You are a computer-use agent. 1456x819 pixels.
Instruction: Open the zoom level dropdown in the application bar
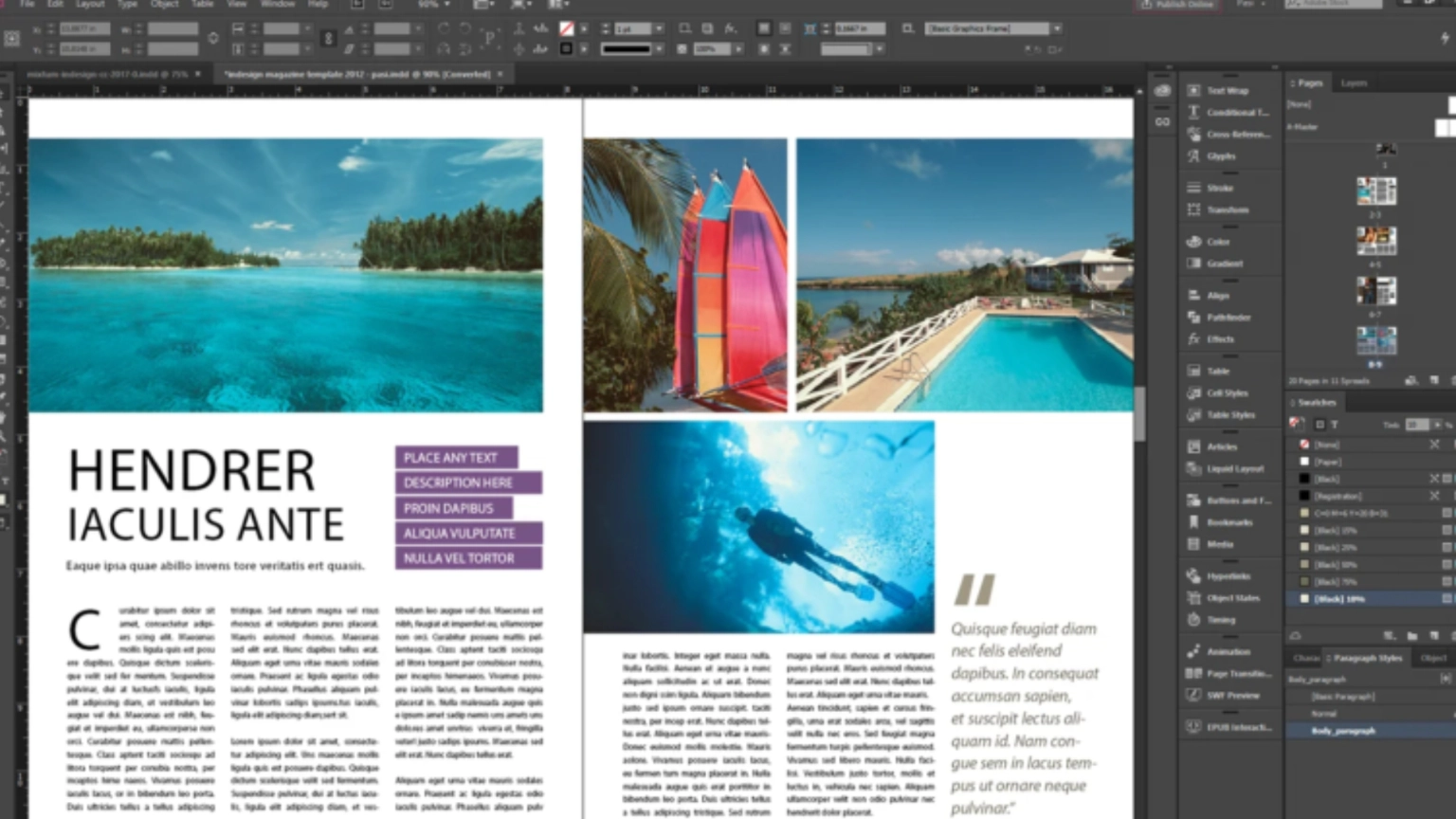[447, 5]
